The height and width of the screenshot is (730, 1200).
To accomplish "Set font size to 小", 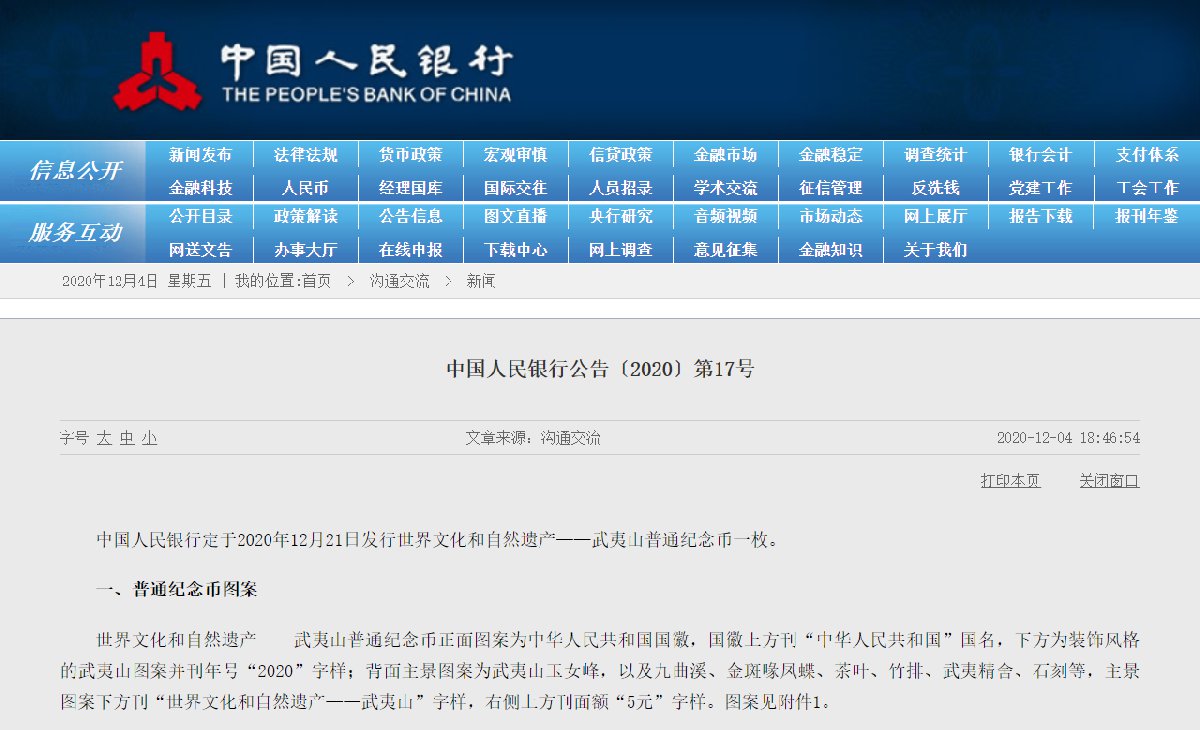I will click(149, 439).
